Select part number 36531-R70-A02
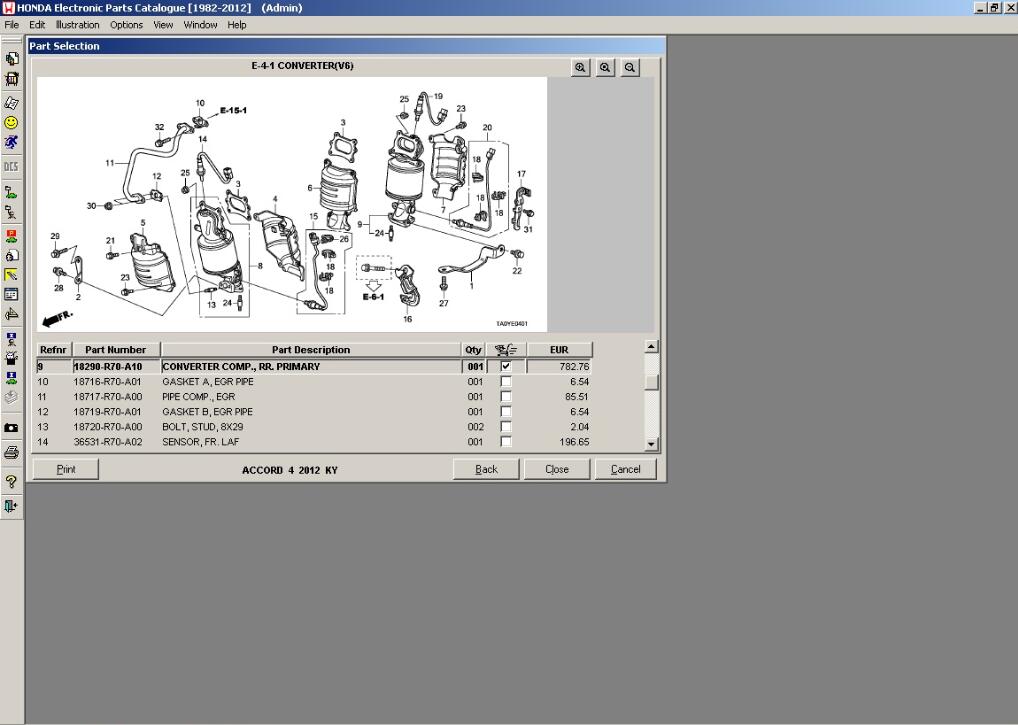Screen dimensions: 1018x725 tap(107, 441)
